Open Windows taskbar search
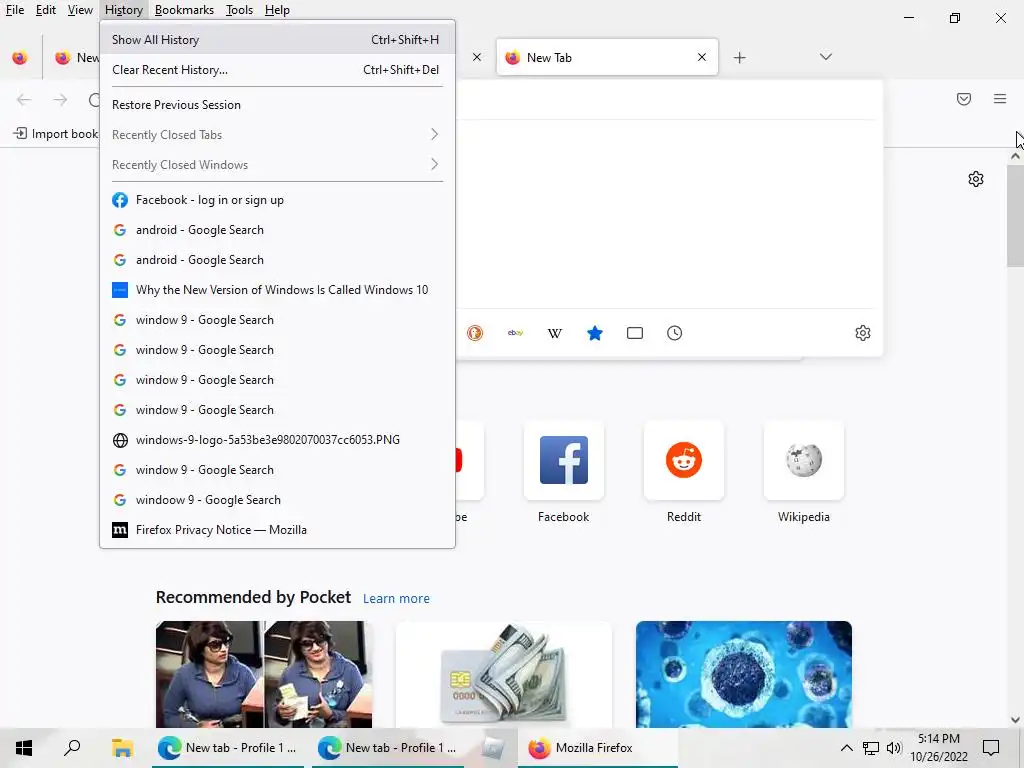This screenshot has height=768, width=1024. (72, 748)
